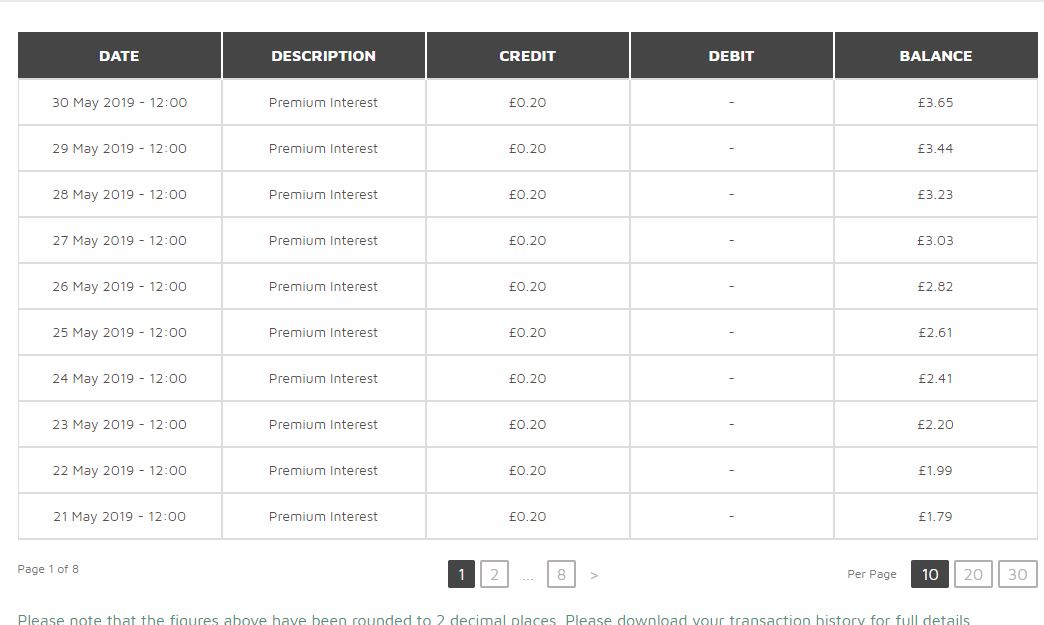
Task: Click Premium Interest on 27 May row
Action: pyautogui.click(x=323, y=240)
